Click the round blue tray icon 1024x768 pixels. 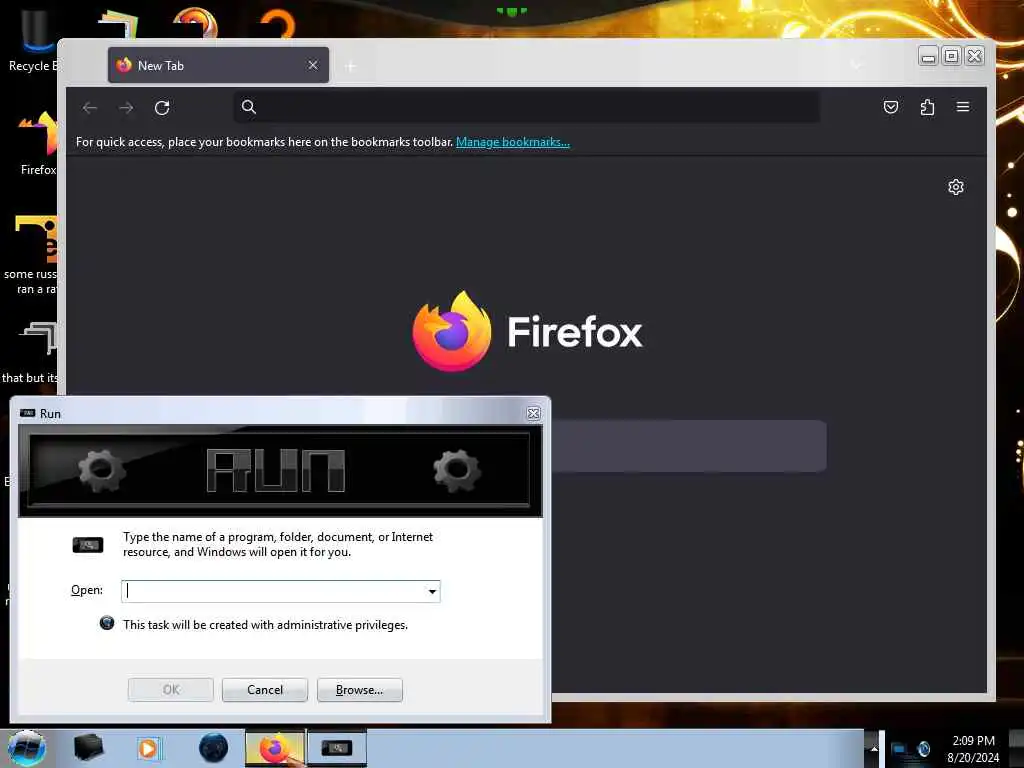(924, 748)
